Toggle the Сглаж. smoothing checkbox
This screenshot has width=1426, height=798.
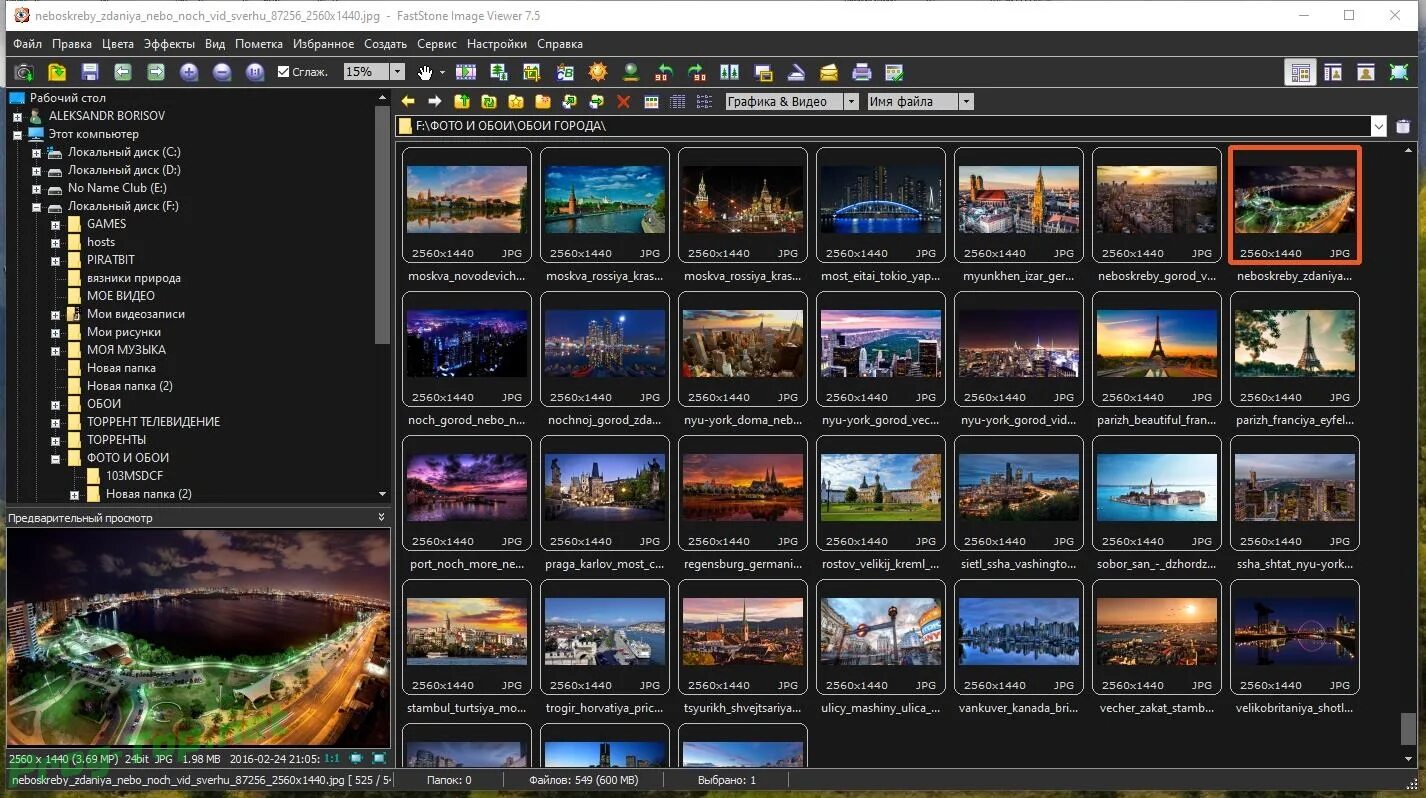click(x=283, y=72)
